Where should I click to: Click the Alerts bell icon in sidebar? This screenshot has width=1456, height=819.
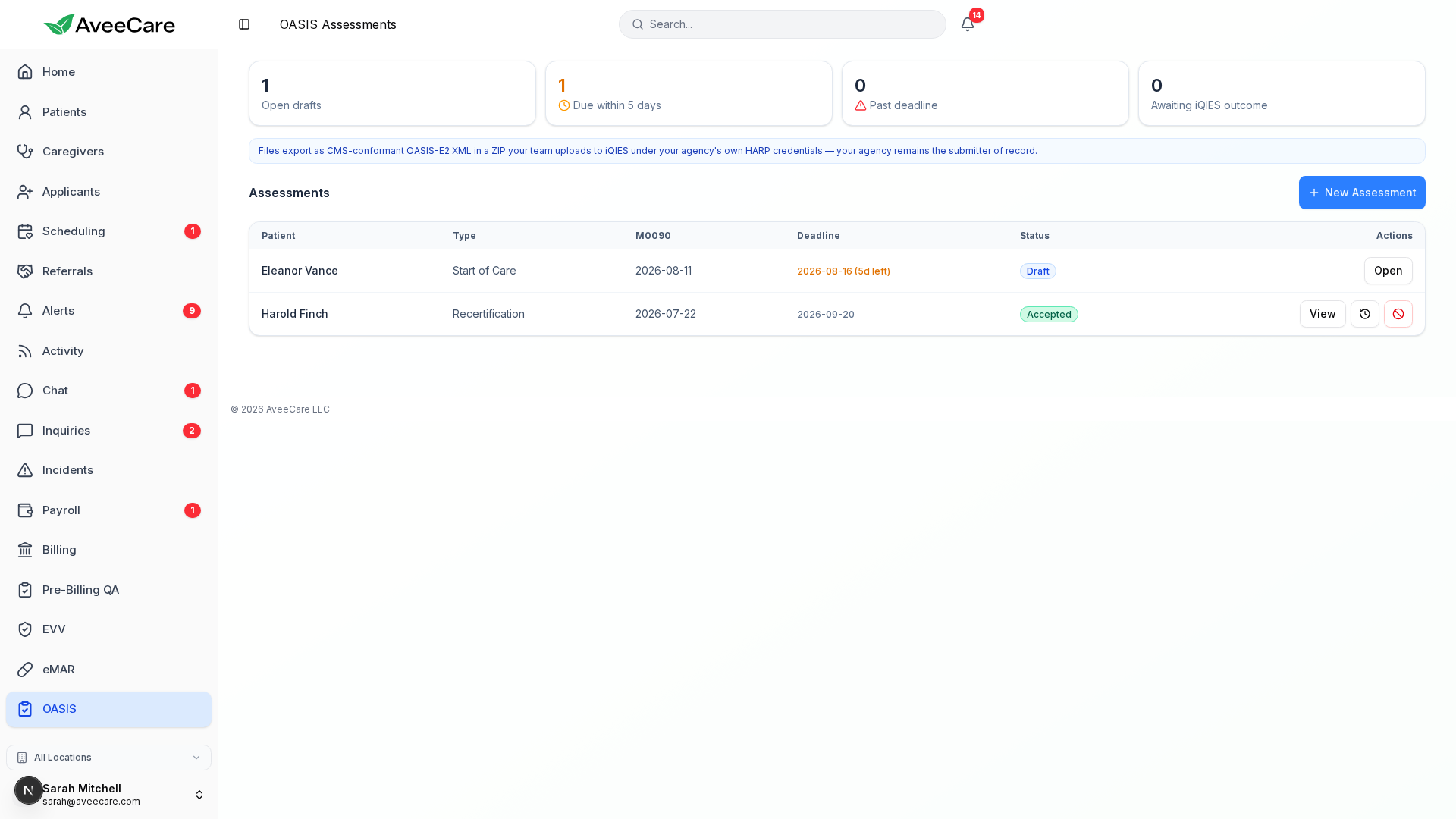pyautogui.click(x=25, y=311)
